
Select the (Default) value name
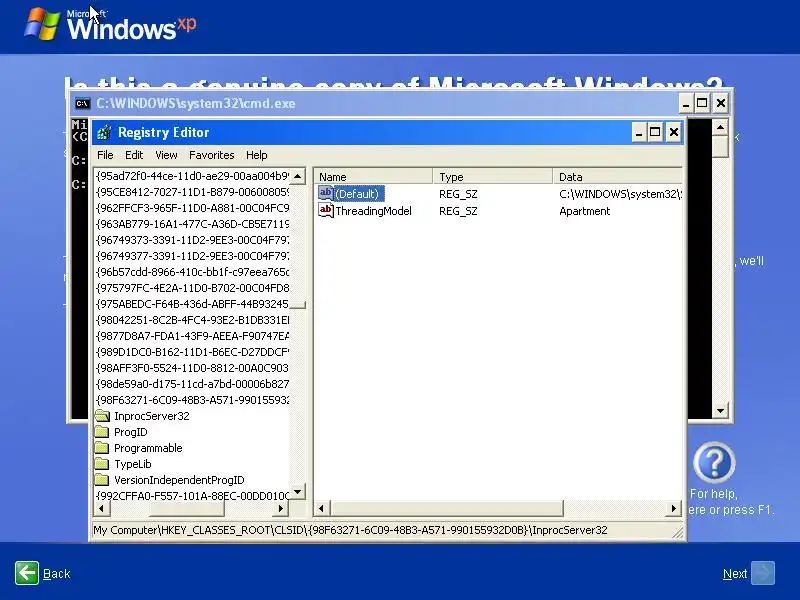[x=357, y=194]
